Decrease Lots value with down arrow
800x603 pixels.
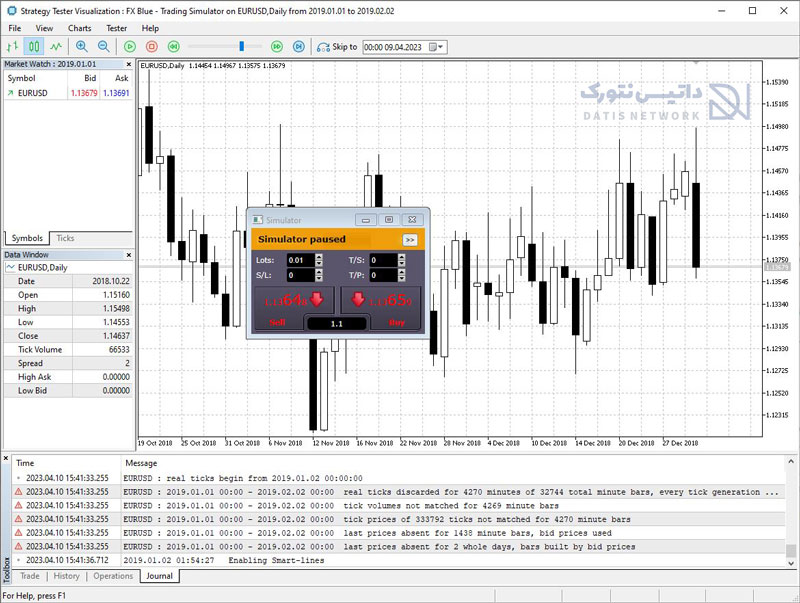(319, 263)
